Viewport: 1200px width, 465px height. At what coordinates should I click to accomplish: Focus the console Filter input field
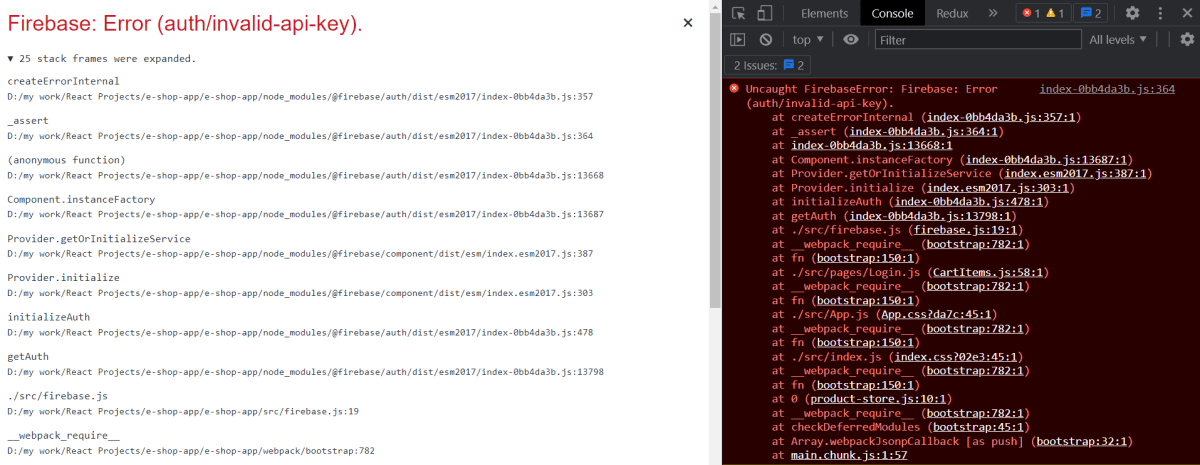[978, 39]
